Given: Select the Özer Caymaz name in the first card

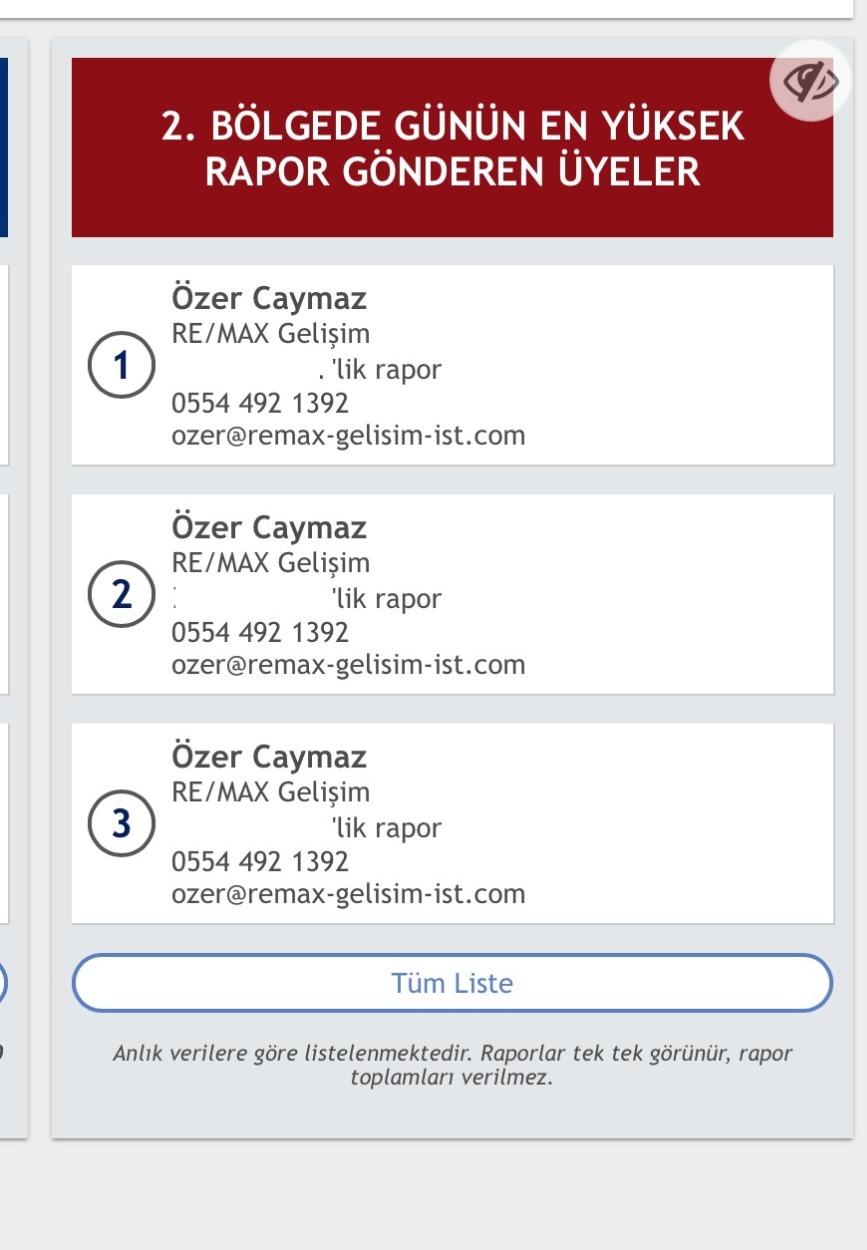Looking at the screenshot, I should 269,299.
